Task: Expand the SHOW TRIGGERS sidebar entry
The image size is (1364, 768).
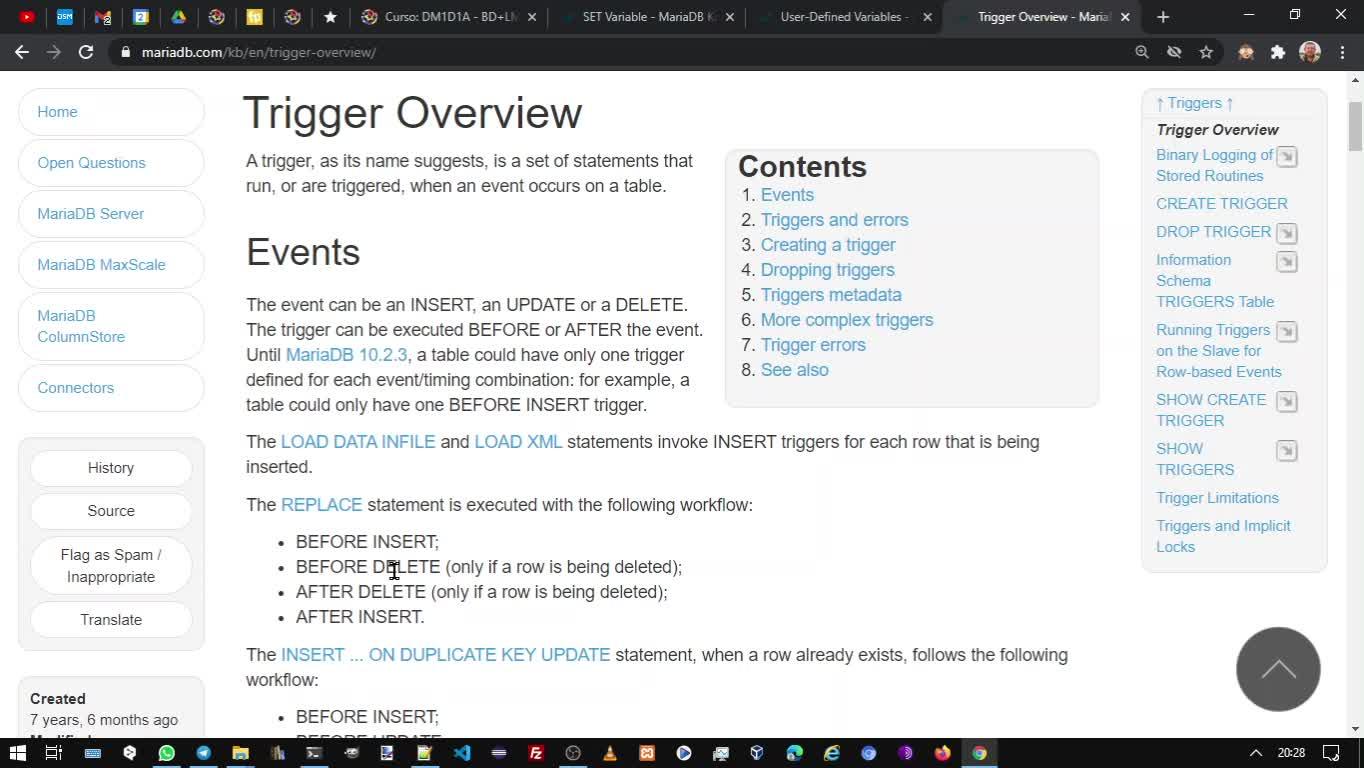Action: point(1287,450)
